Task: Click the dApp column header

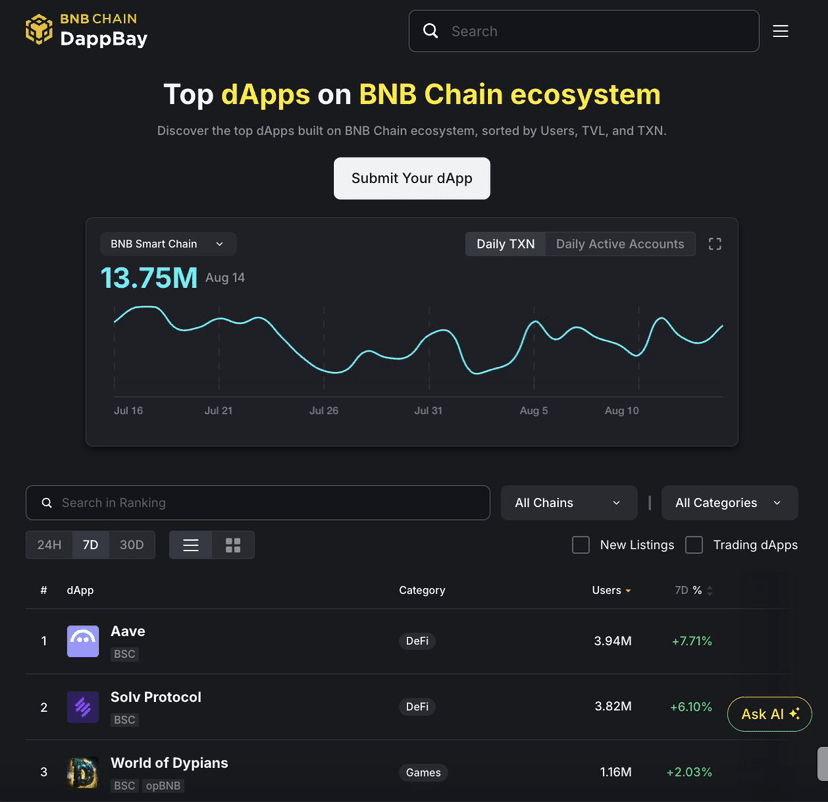Action: click(x=80, y=590)
